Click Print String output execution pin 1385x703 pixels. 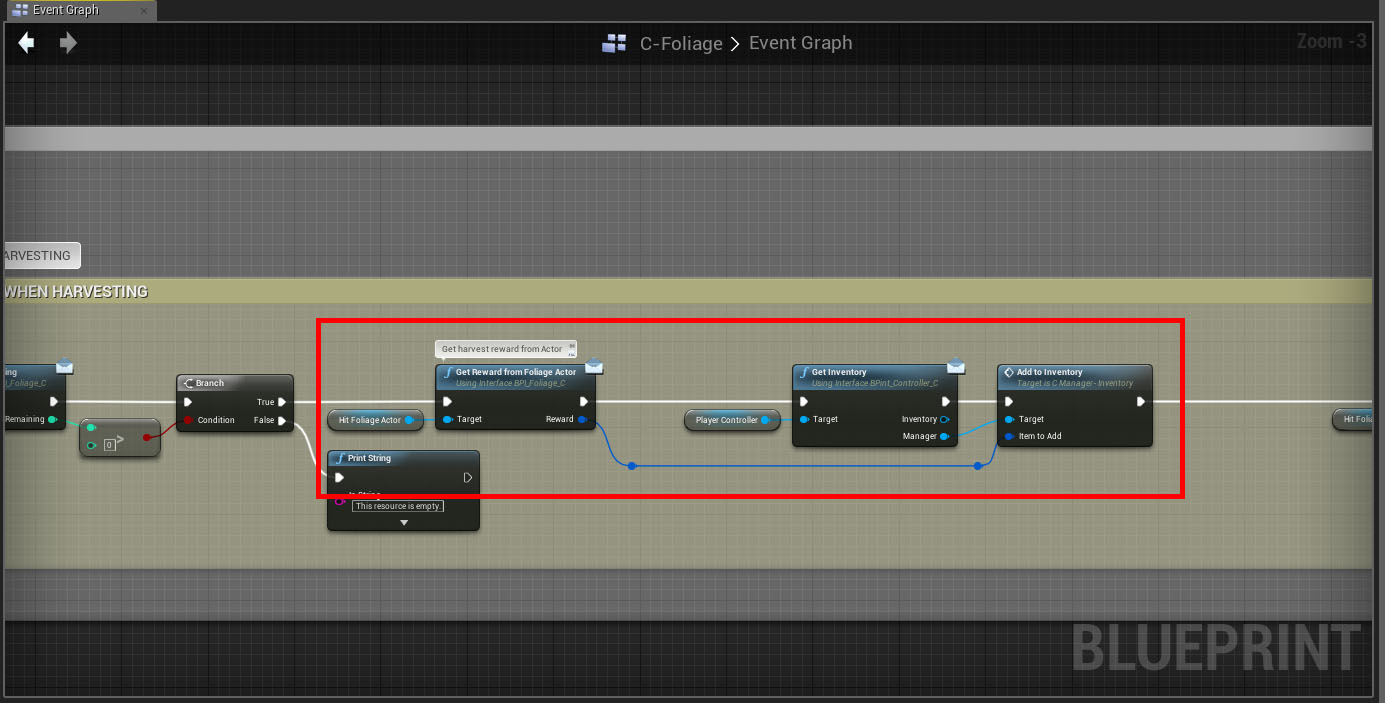coord(467,478)
